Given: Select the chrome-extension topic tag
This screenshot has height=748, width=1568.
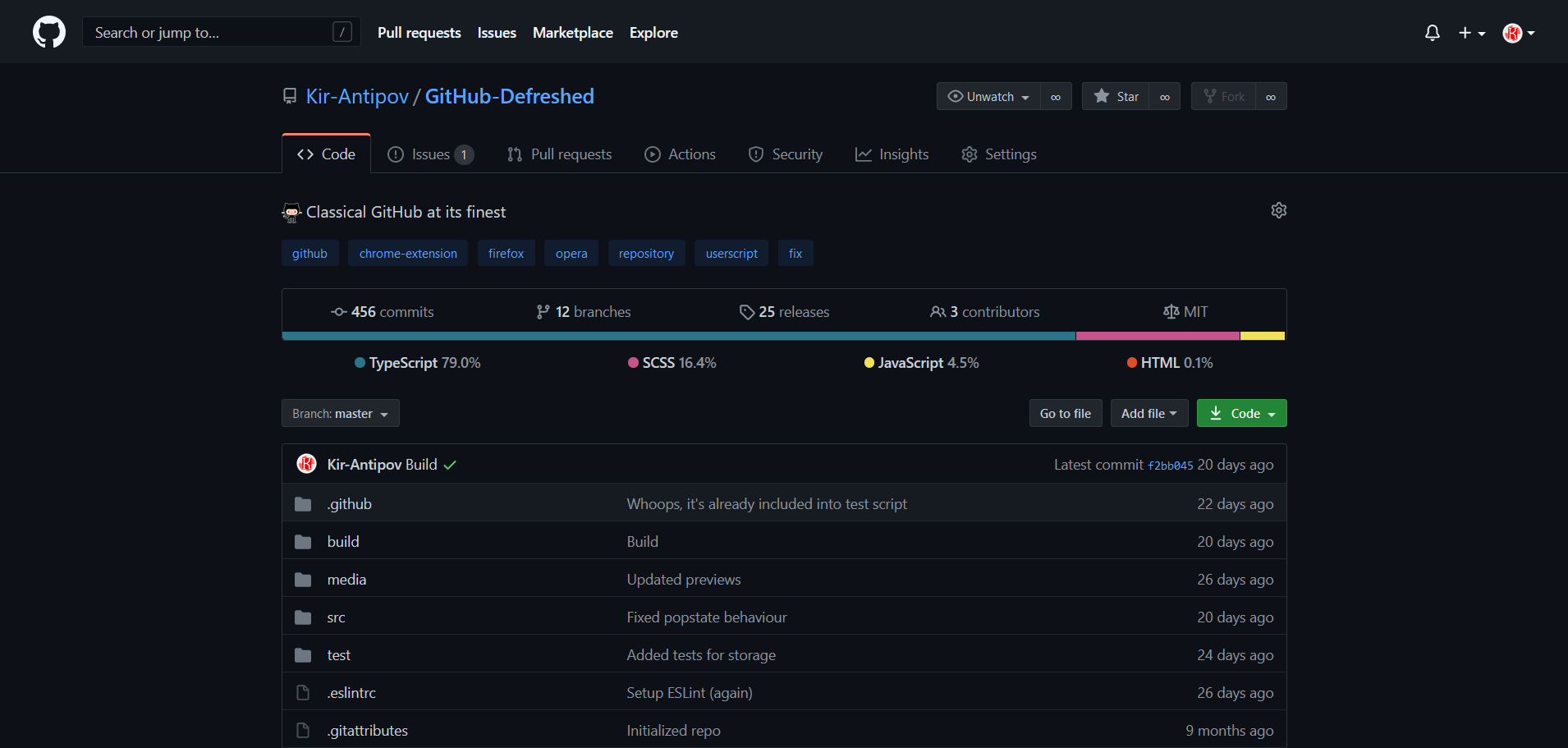Looking at the screenshot, I should click(x=408, y=253).
